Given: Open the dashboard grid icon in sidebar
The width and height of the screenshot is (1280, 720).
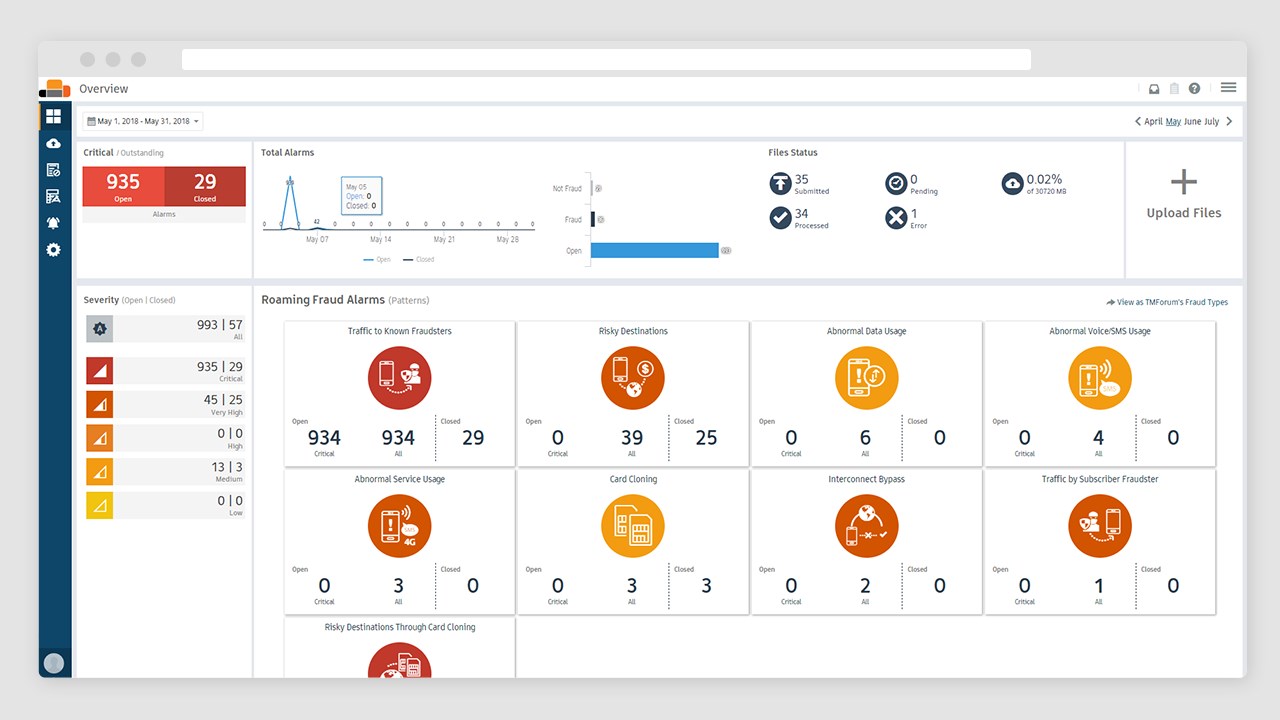Looking at the screenshot, I should point(54,117).
